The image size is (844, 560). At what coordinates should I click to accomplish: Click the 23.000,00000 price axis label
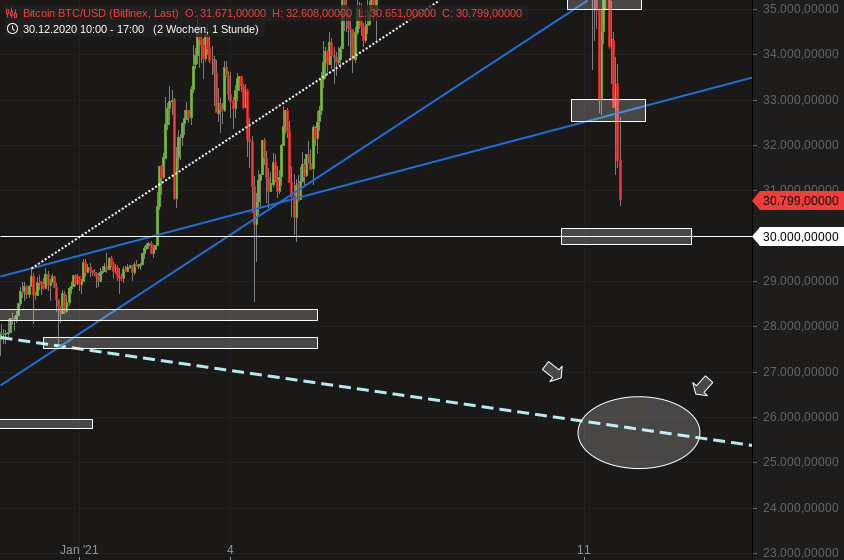tap(800, 553)
